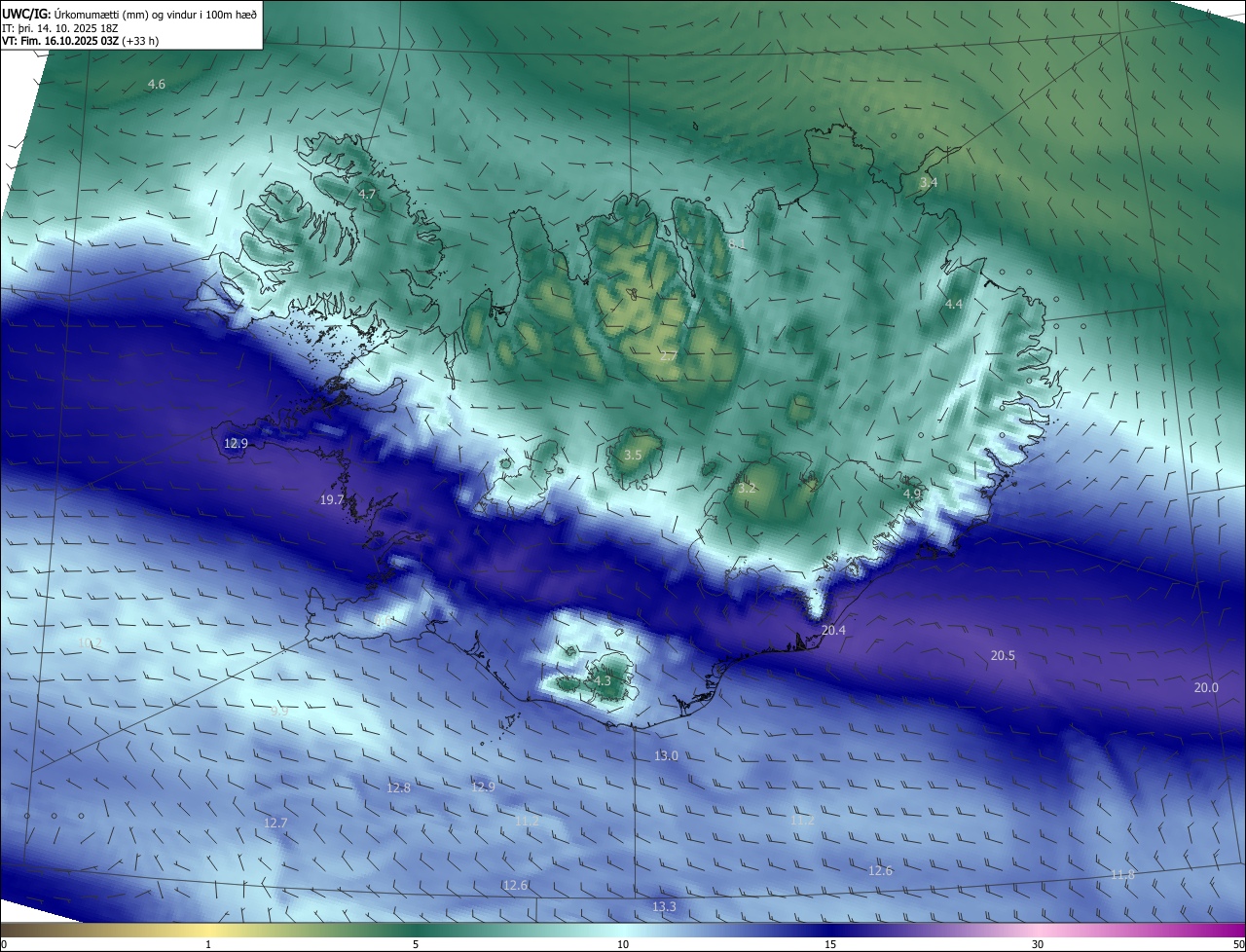Viewport: 1246px width, 952px height.
Task: Click the 3.5 value label on the map
Action: click(633, 456)
